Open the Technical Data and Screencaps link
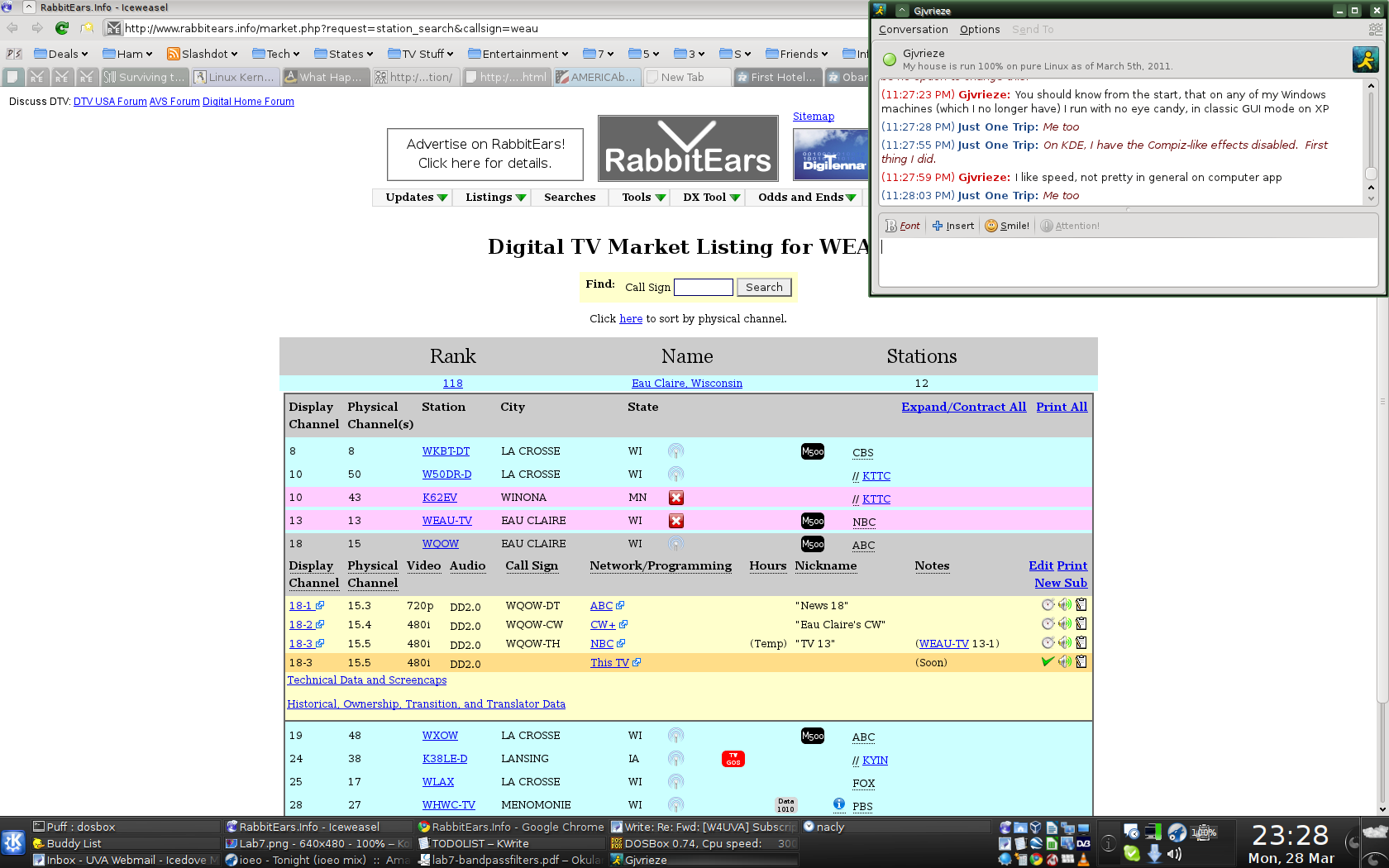The height and width of the screenshot is (868, 1389). (367, 680)
